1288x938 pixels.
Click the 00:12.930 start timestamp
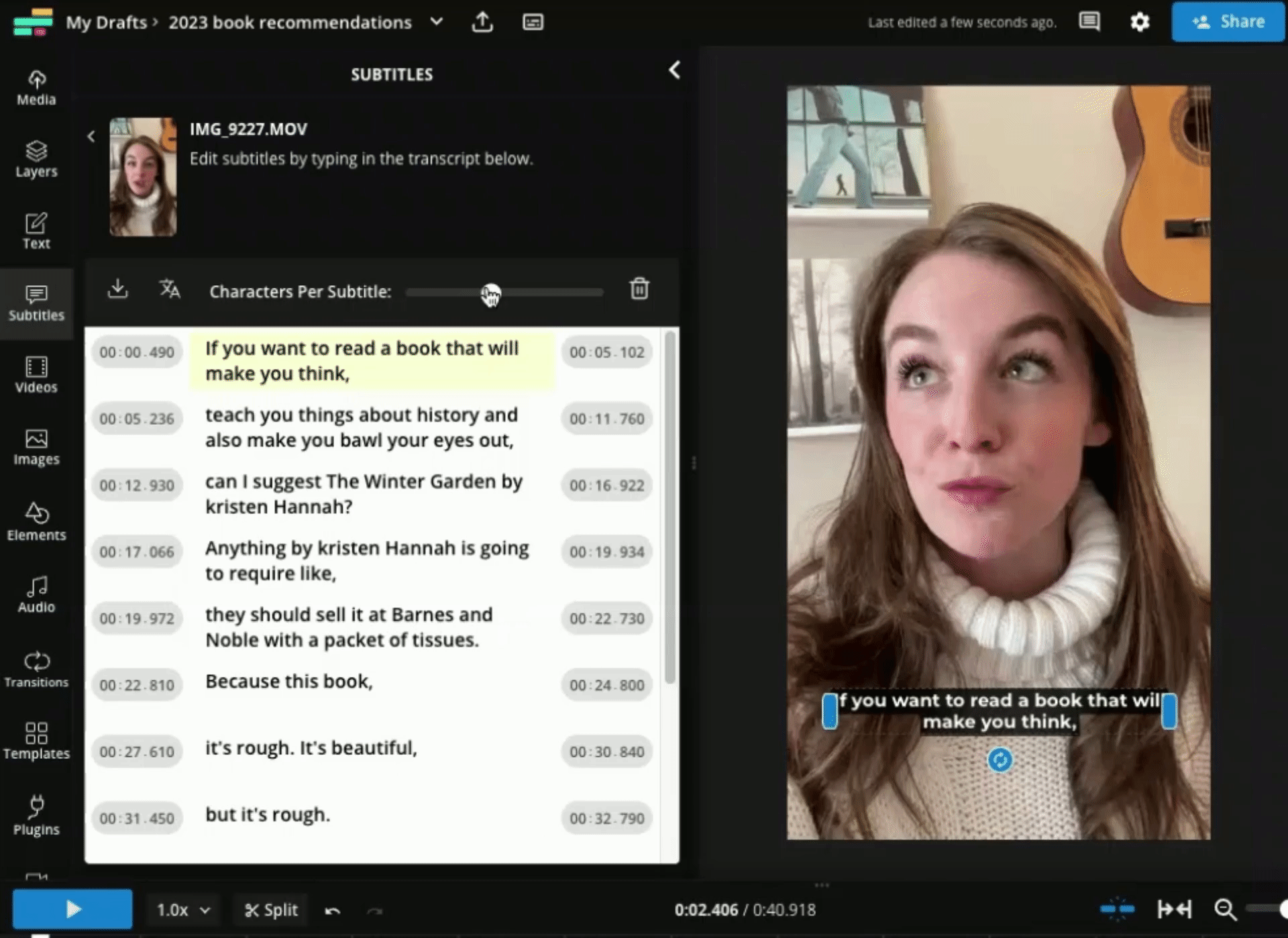[137, 486]
